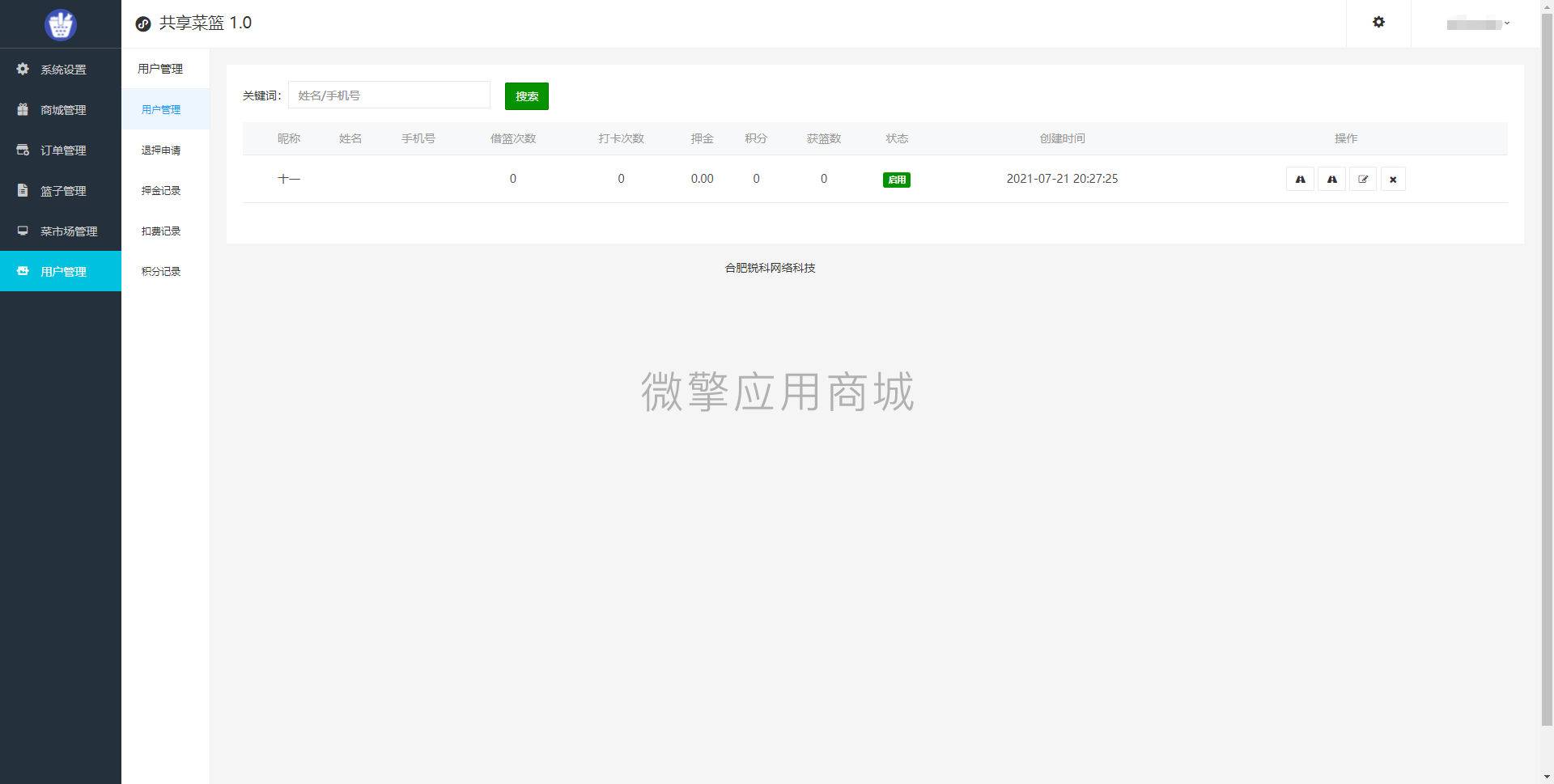Screen dimensions: 1554x784
Task: Click the 用户管理 icon in the dark sidebar
Action: click(23, 271)
